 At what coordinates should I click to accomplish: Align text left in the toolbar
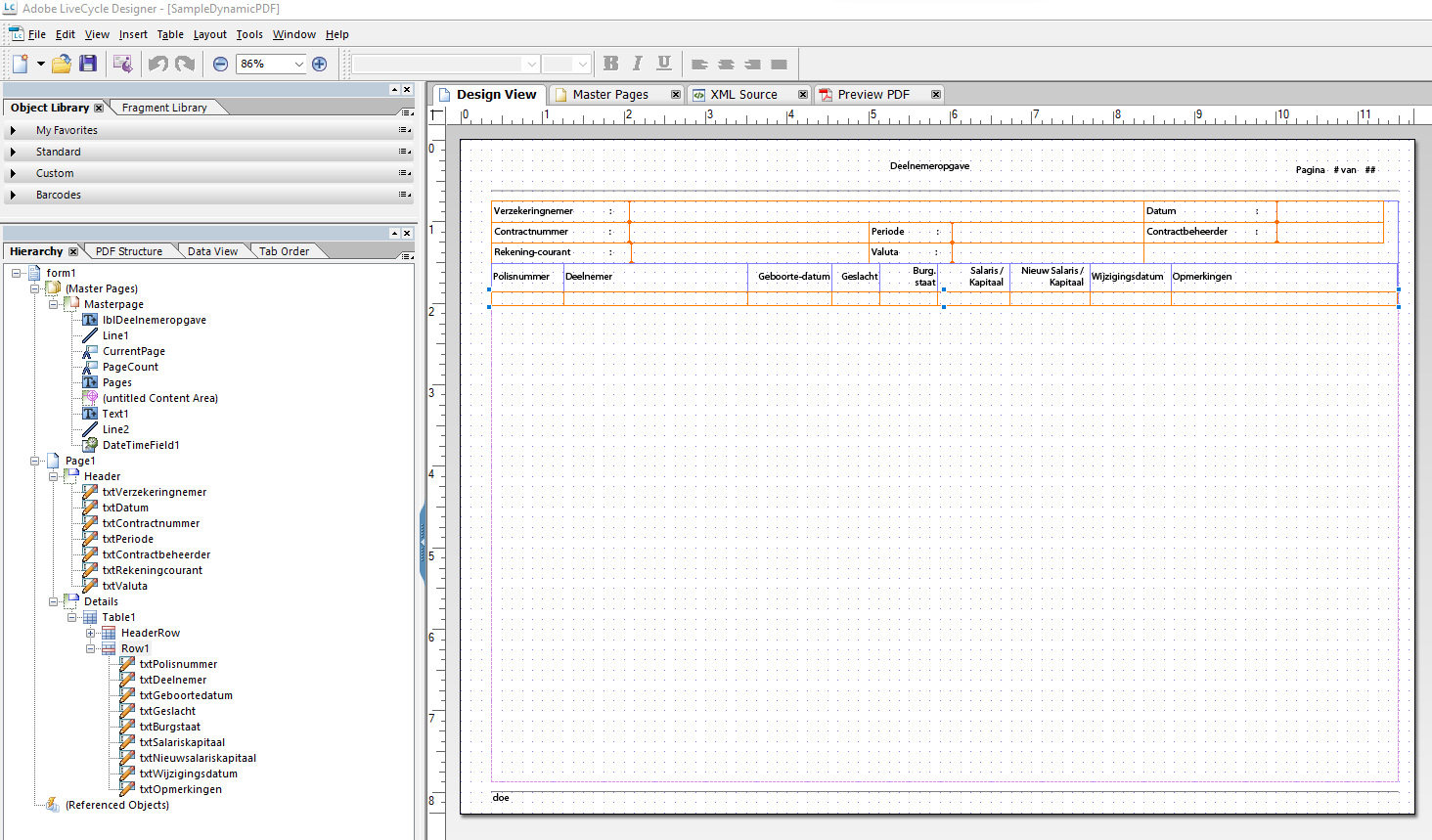tap(699, 64)
